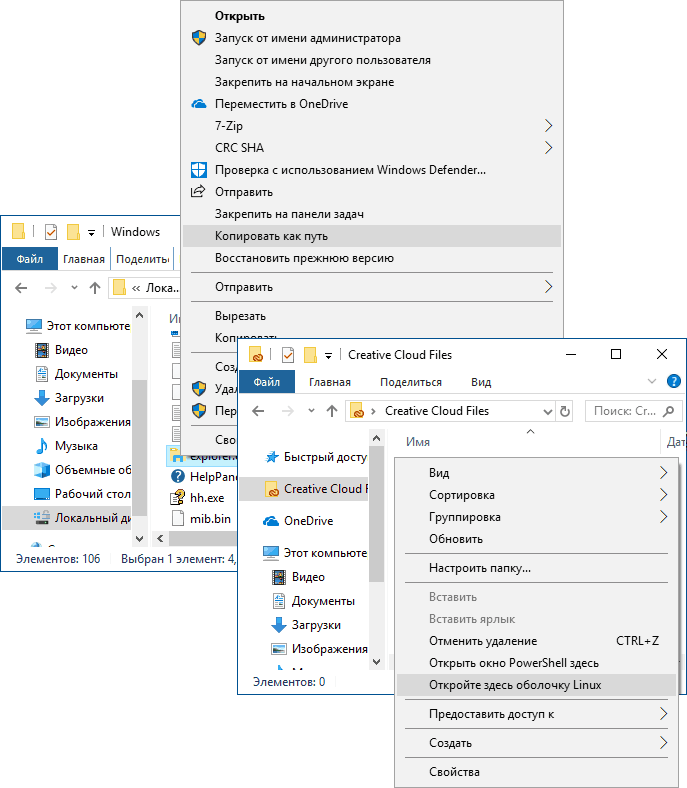Click new folder icon in Creative Cloud title bar
Screen dimensions: 687x788
click(310, 355)
